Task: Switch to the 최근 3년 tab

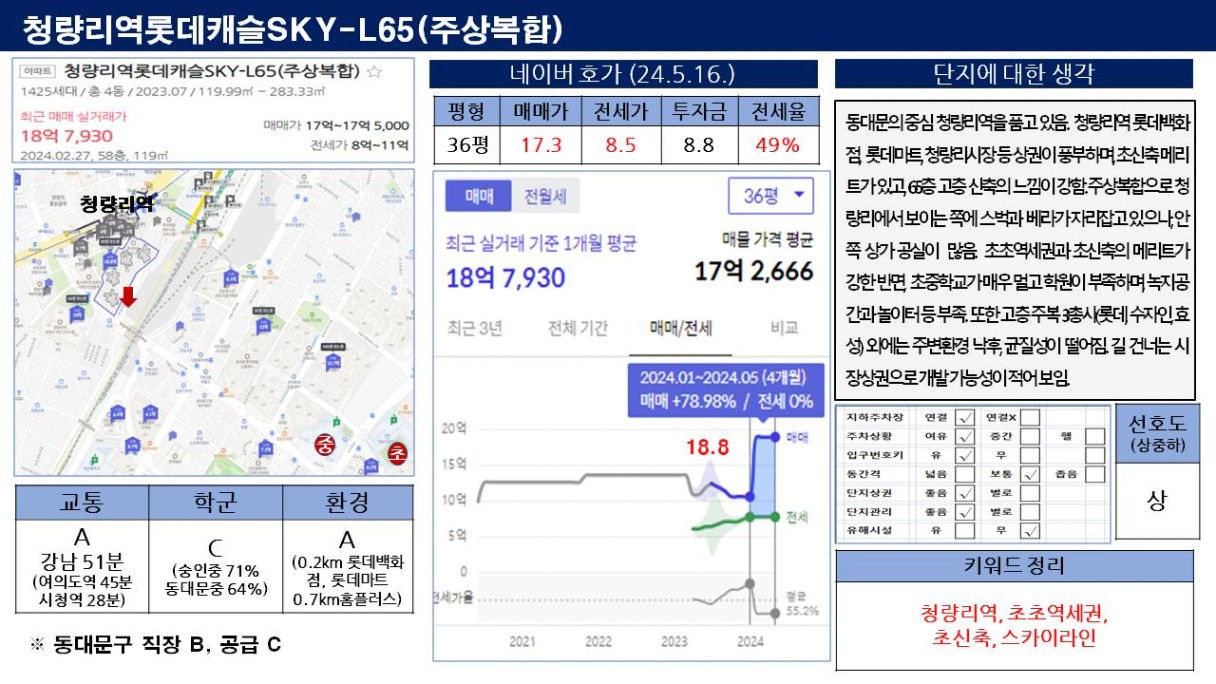Action: tap(475, 329)
